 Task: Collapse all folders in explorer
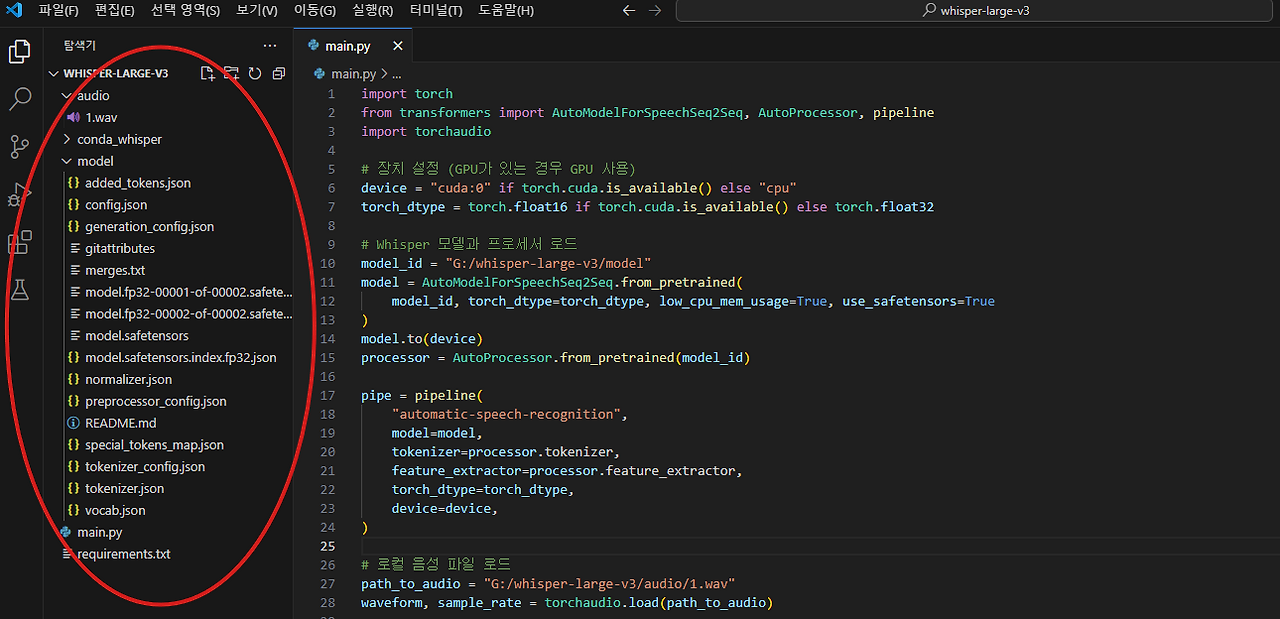coord(279,73)
